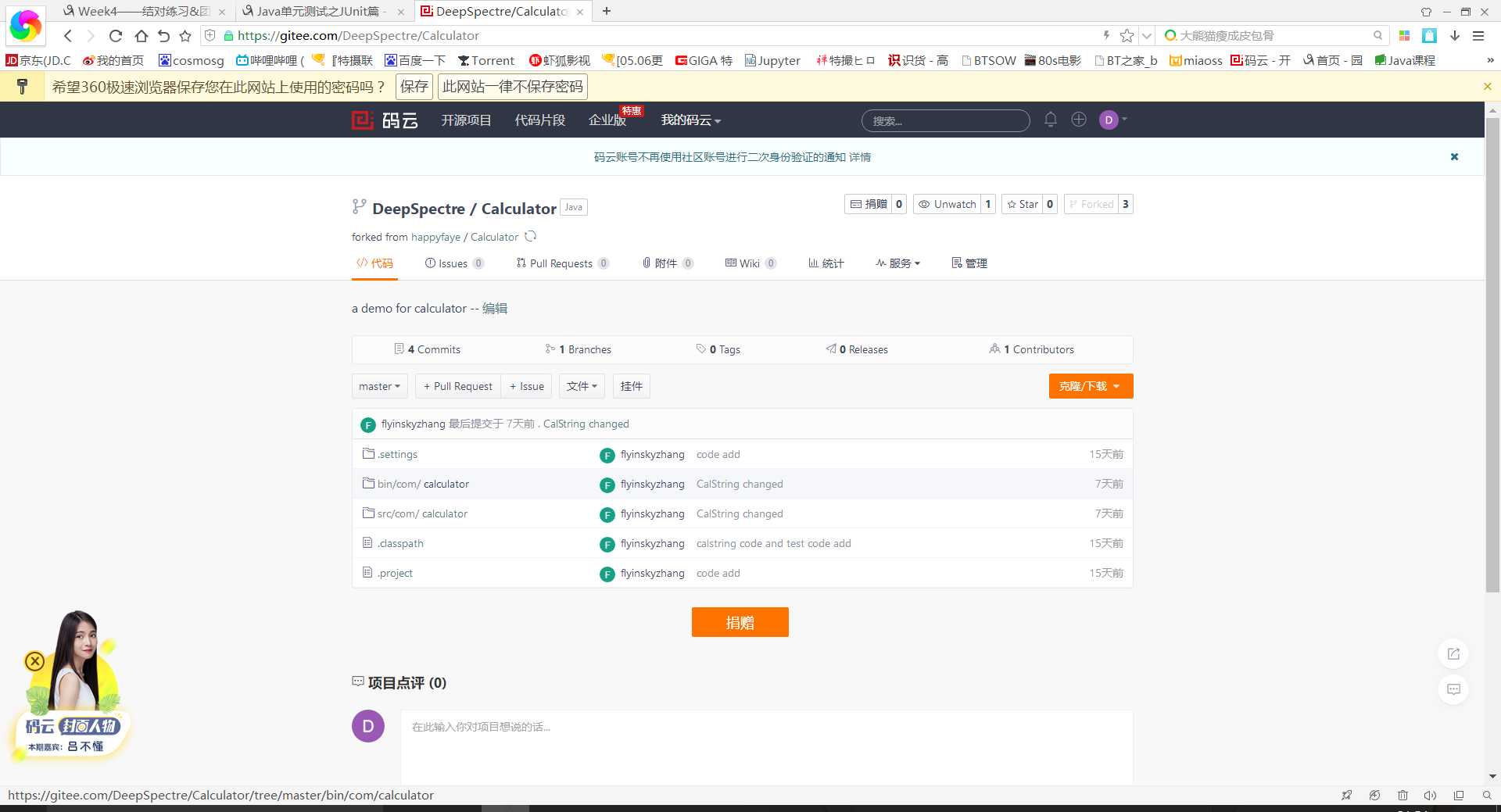
Task: Click 开源项目 in top navigation
Action: click(466, 120)
